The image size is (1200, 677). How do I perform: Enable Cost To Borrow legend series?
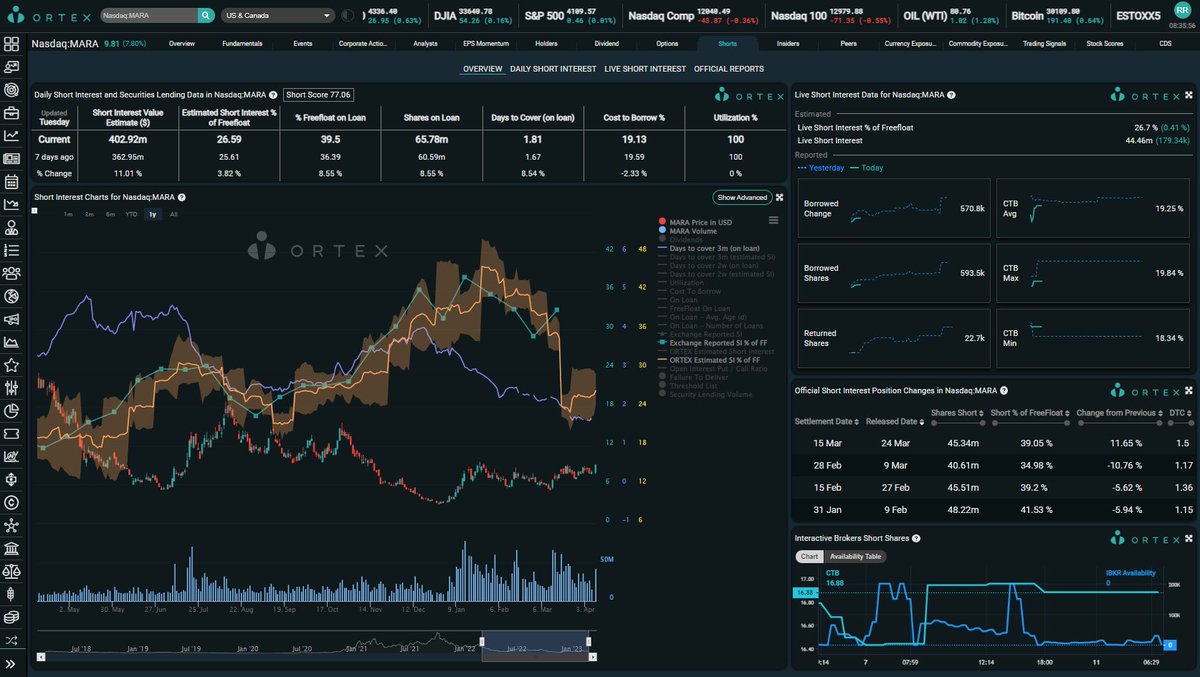[x=689, y=291]
